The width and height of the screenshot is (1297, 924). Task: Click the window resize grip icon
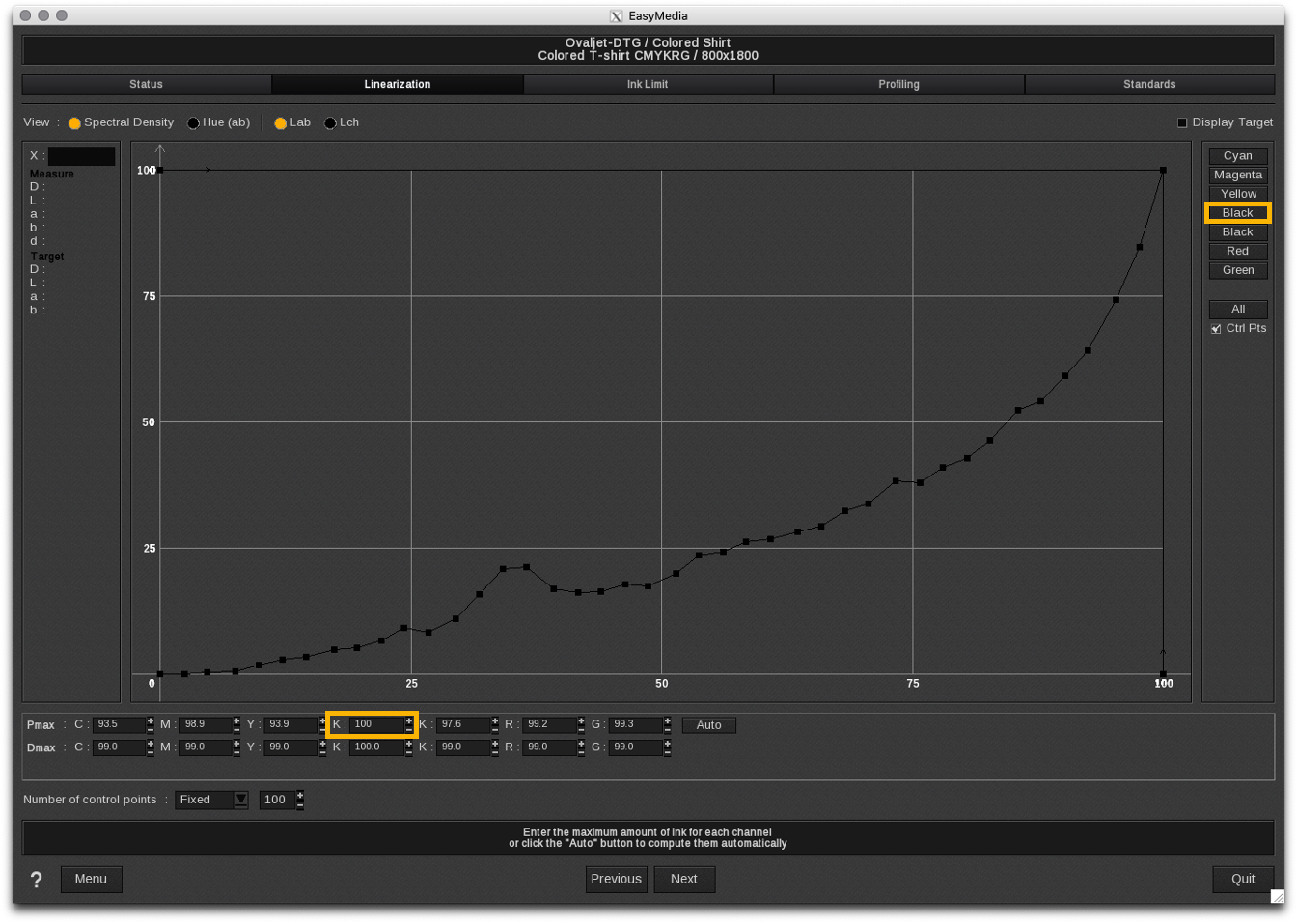tap(1277, 896)
